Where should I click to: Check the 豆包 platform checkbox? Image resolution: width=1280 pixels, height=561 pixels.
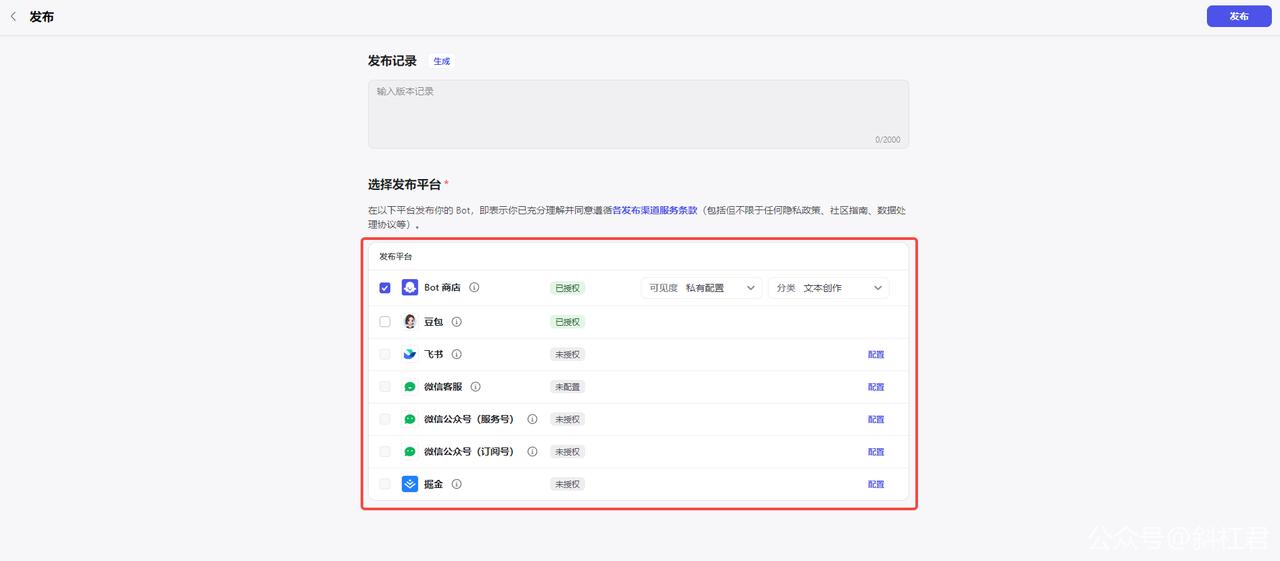pyautogui.click(x=385, y=322)
